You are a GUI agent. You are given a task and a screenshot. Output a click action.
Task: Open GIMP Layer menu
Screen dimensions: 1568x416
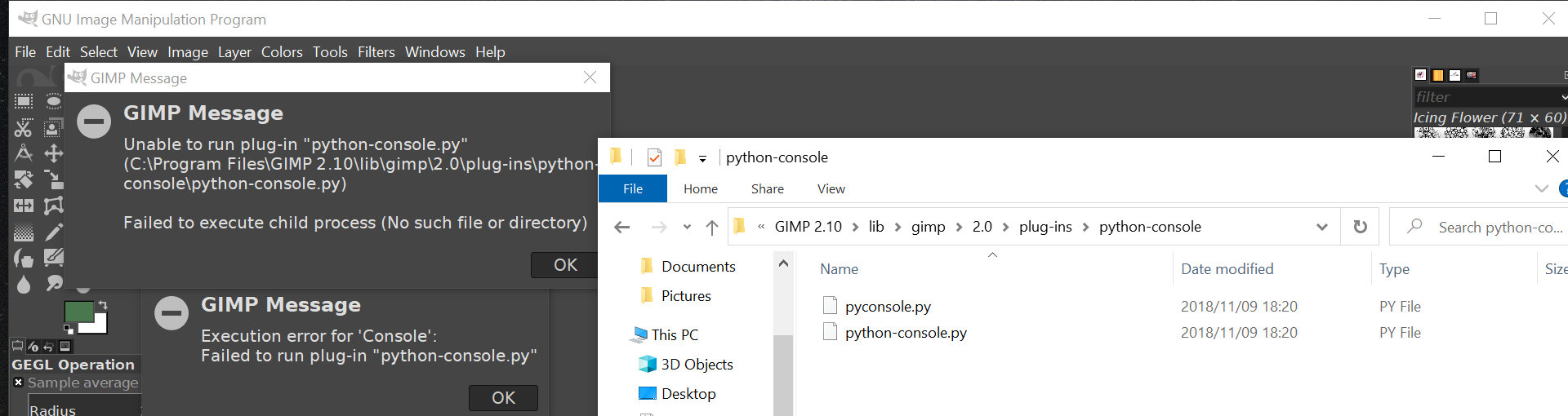point(234,52)
